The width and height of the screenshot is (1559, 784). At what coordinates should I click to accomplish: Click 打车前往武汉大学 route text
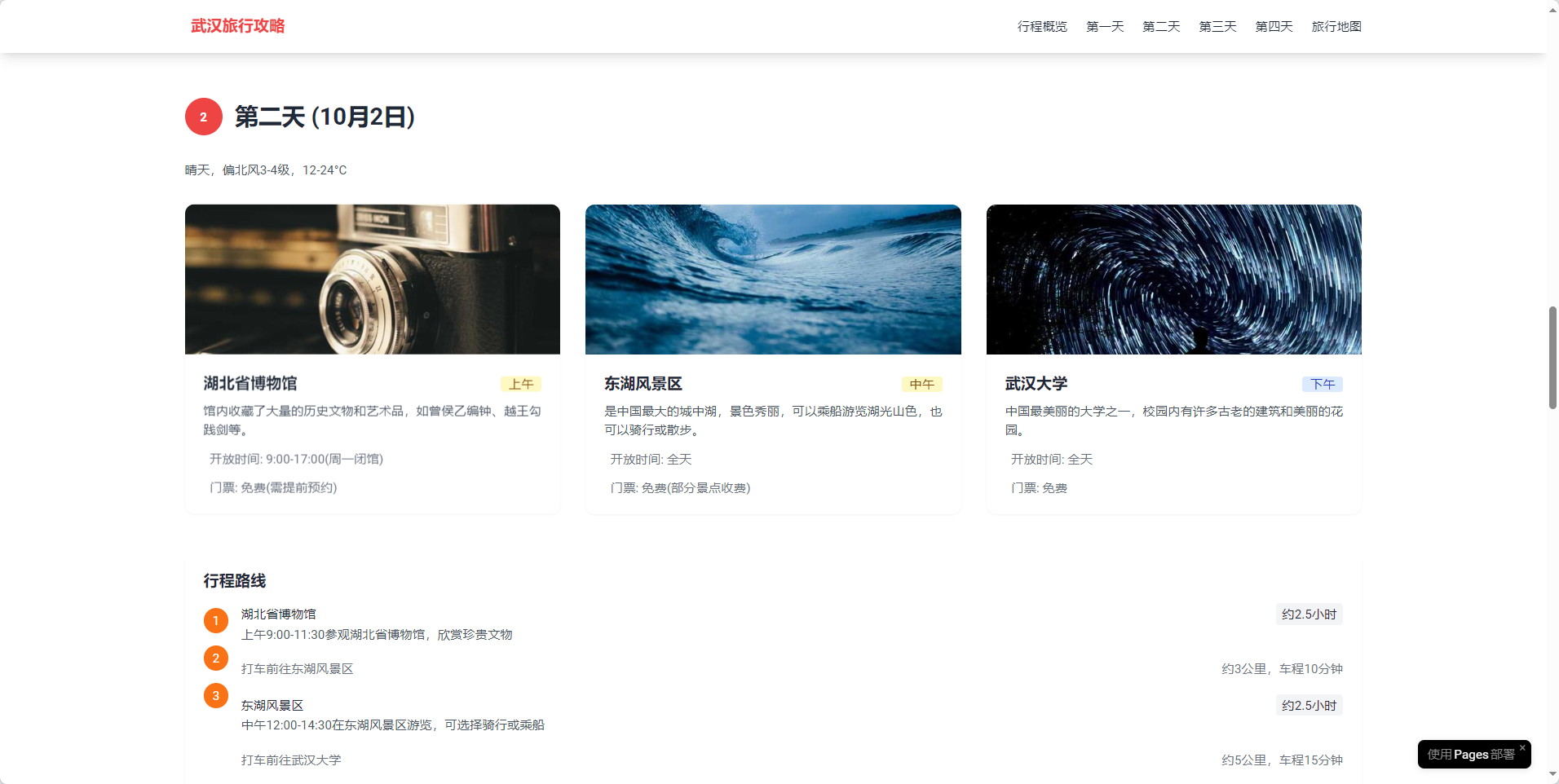coord(291,760)
